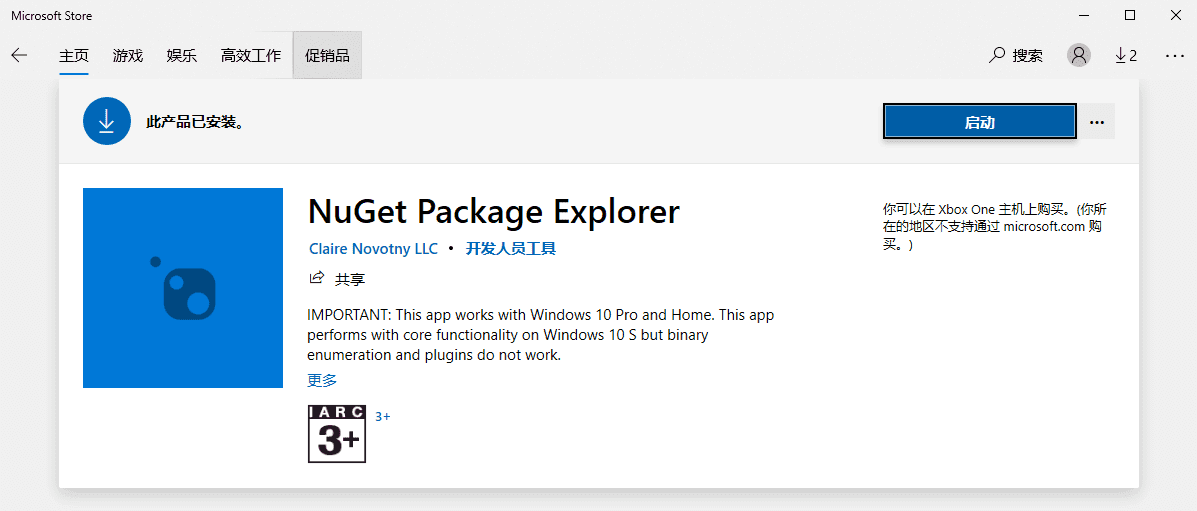Open the user account profile icon
The height and width of the screenshot is (511, 1197).
(x=1078, y=55)
